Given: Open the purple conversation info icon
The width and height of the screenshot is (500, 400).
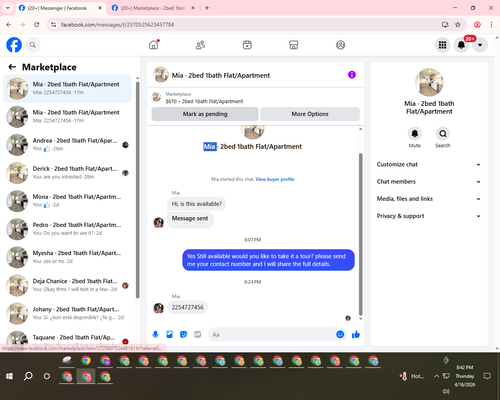Looking at the screenshot, I should coord(352,75).
